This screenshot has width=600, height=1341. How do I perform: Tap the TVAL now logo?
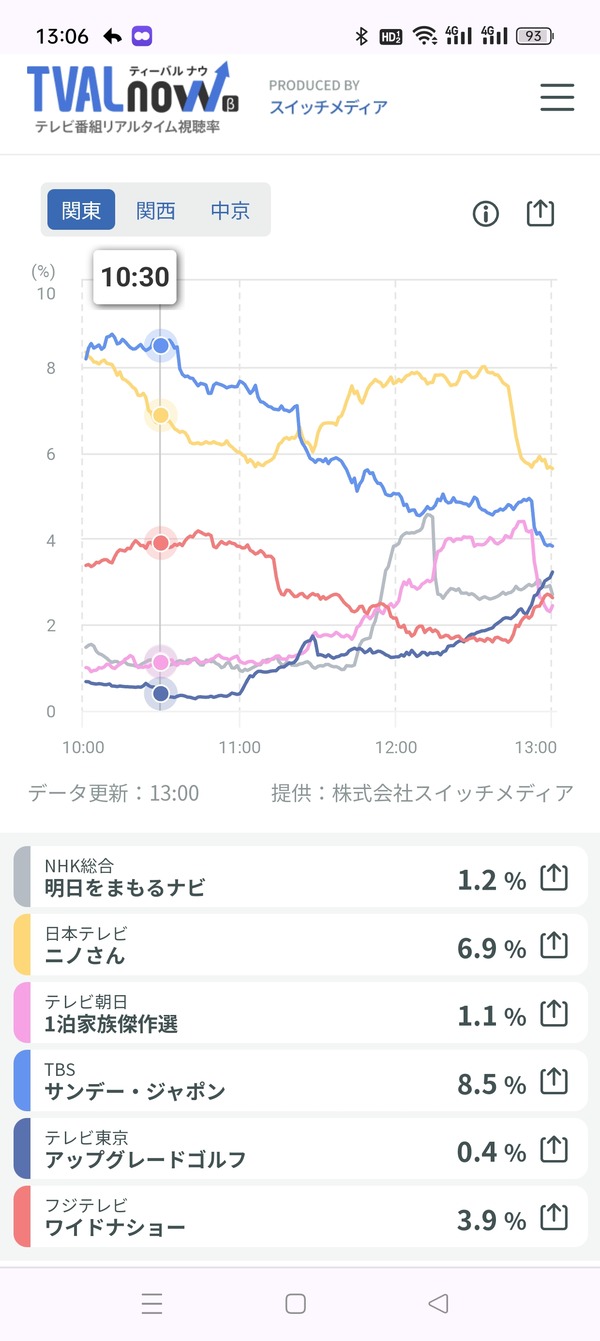129,98
